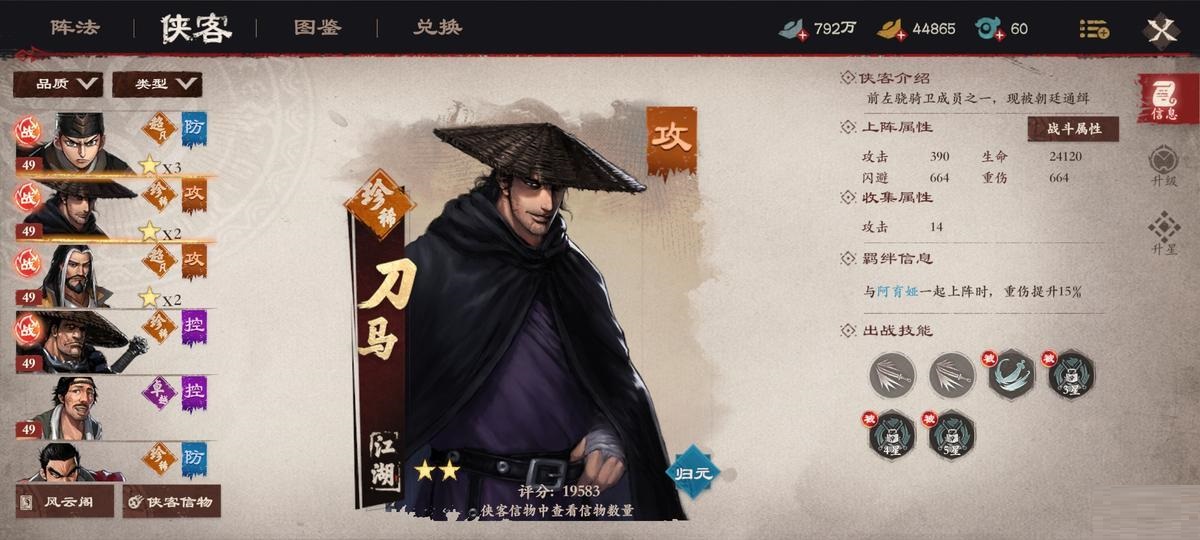Image resolution: width=1200 pixels, height=540 pixels.
Task: Switch to the 图鉴 tab
Action: pos(318,28)
